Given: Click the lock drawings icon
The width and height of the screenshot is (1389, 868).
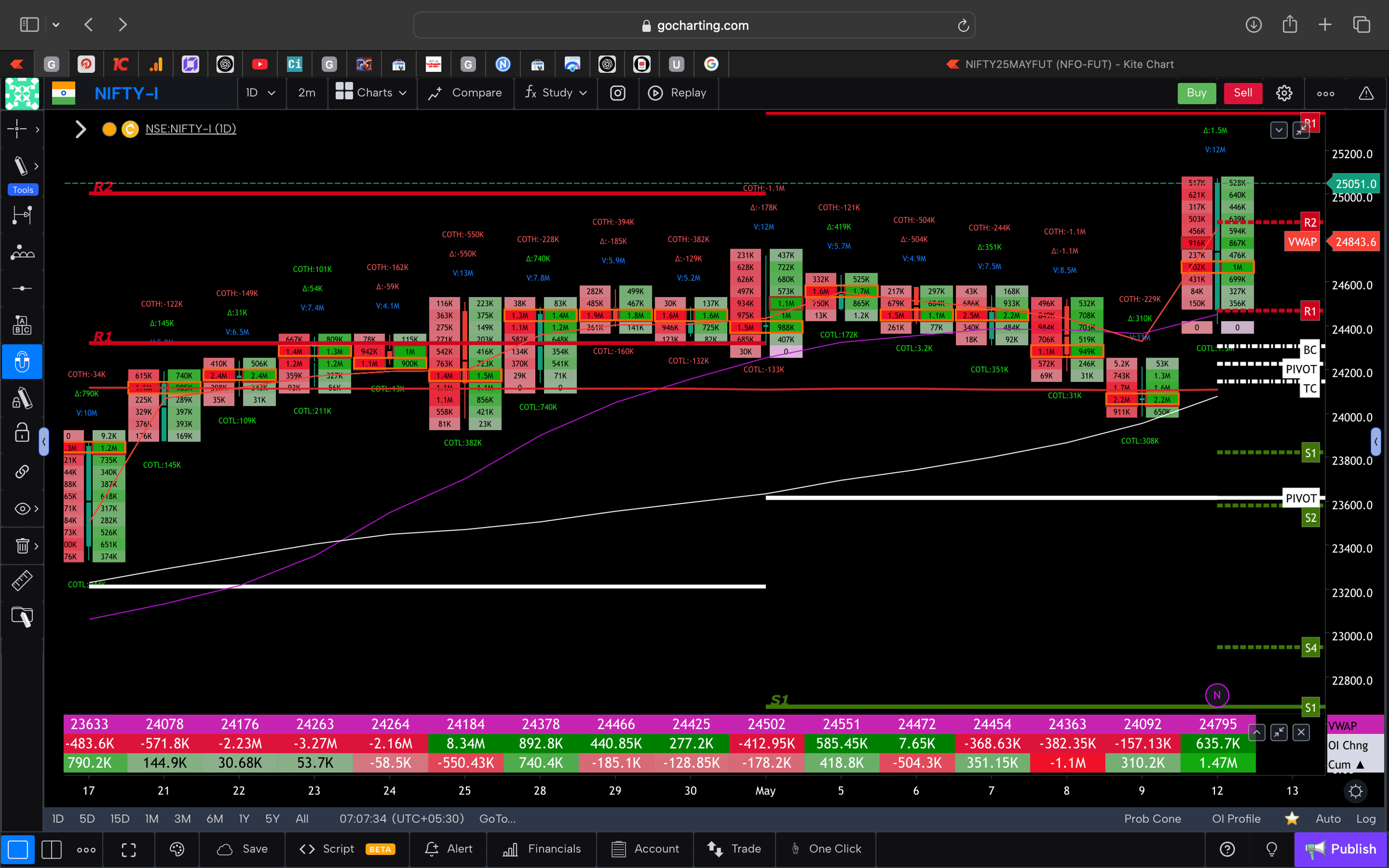Looking at the screenshot, I should coord(22,434).
